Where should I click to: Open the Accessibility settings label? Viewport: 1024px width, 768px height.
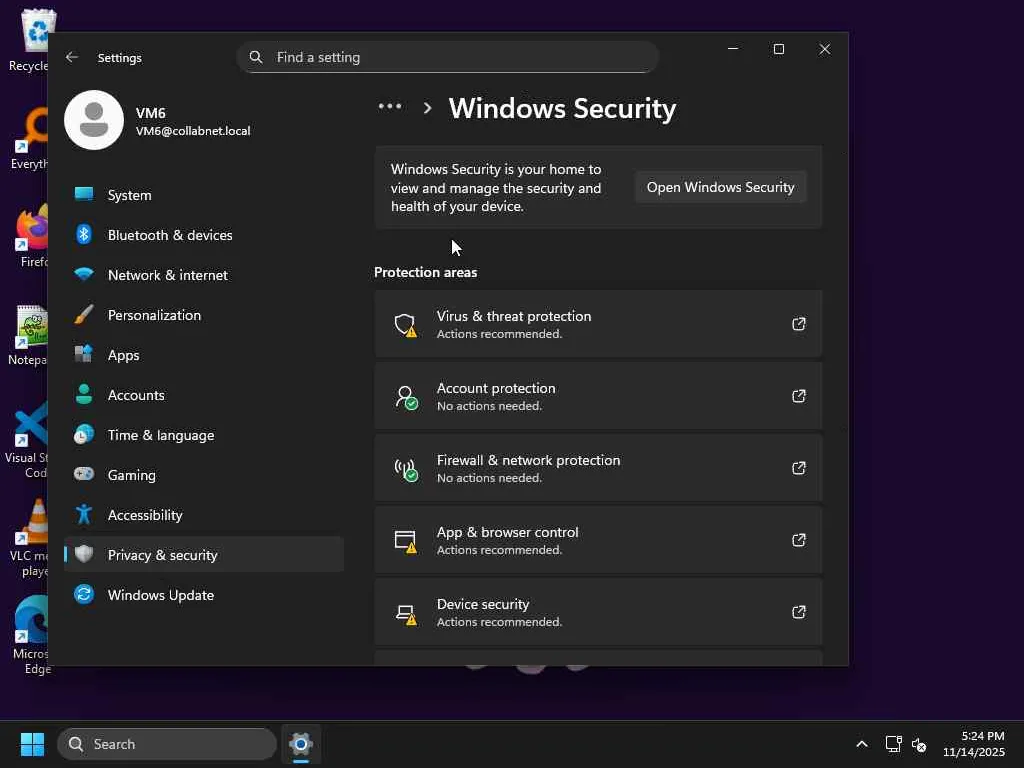145,515
